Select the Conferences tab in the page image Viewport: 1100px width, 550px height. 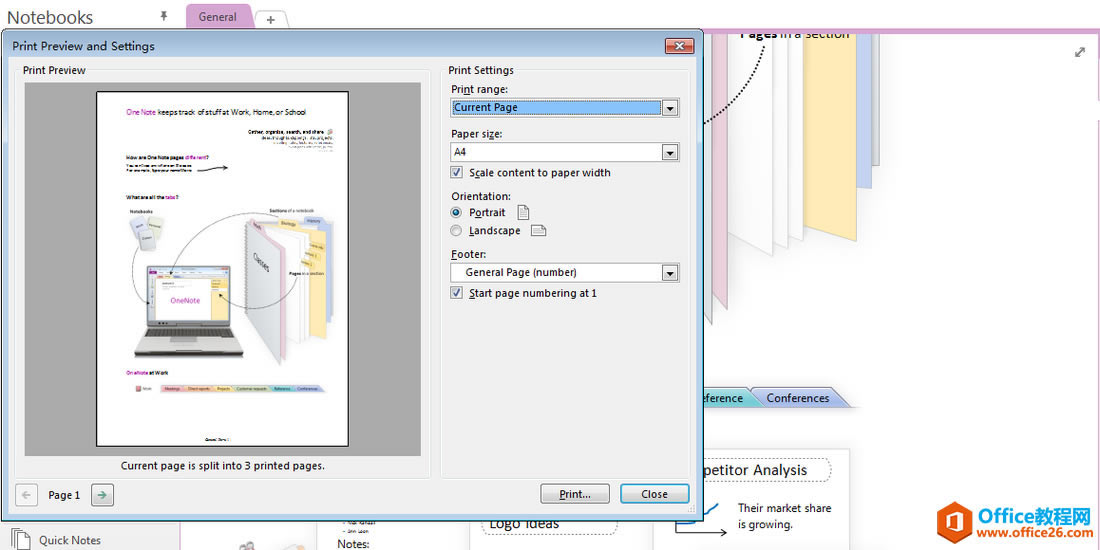pos(798,398)
